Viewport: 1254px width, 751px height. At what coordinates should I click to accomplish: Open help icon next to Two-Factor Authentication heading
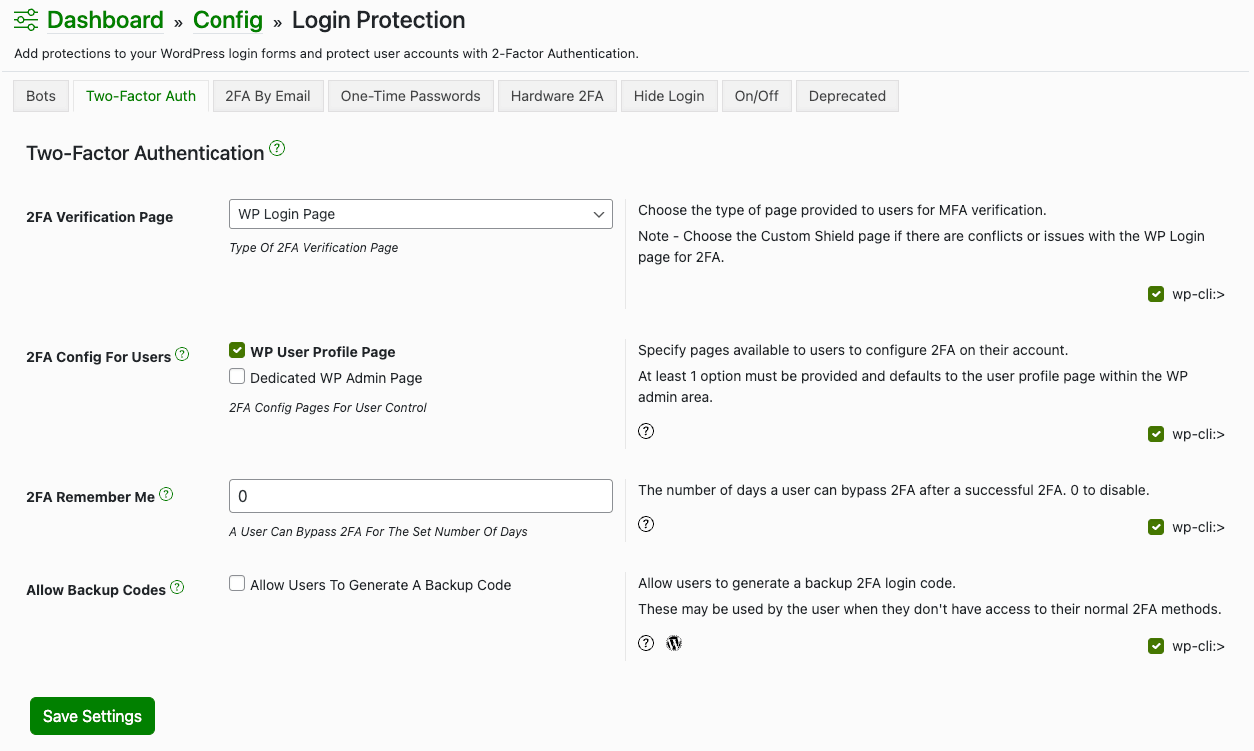click(277, 149)
